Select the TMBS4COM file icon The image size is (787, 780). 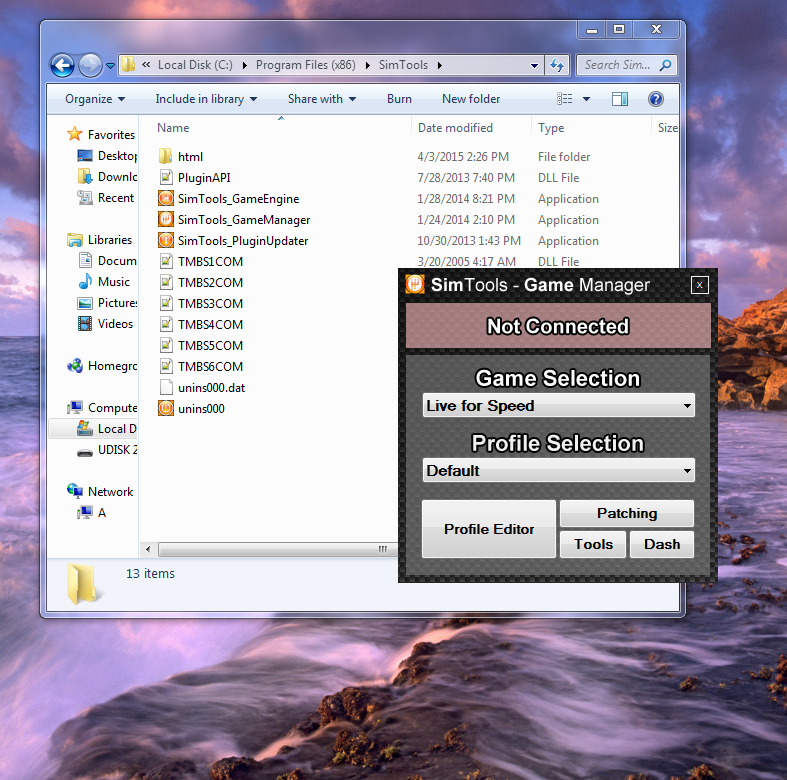(166, 325)
